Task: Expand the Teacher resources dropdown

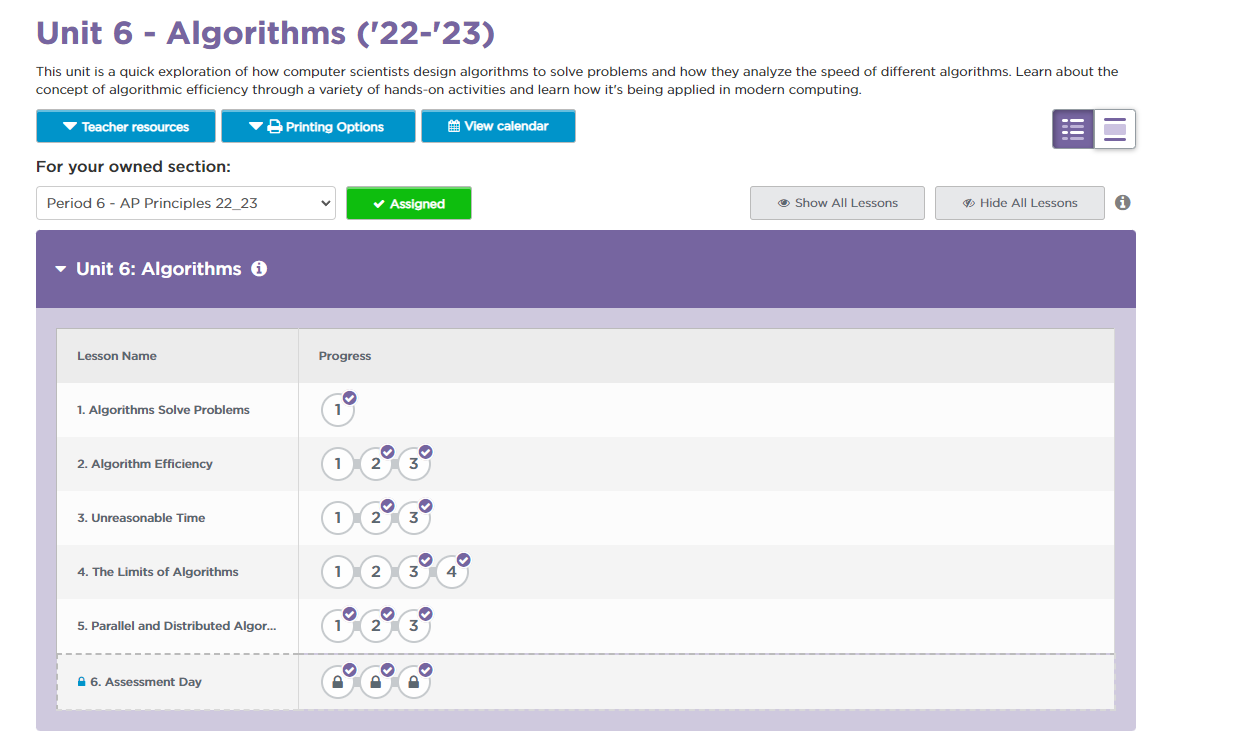Action: (125, 127)
